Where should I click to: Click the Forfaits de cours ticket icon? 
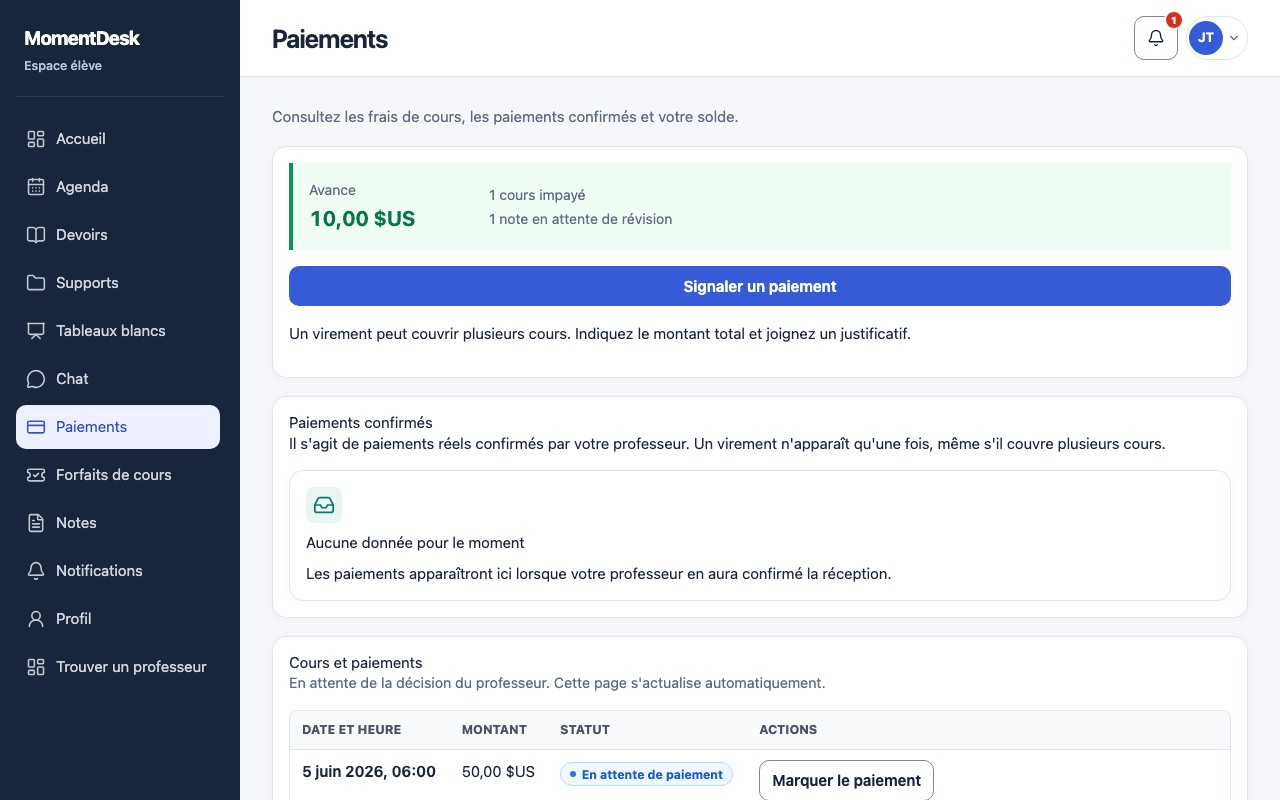36,475
